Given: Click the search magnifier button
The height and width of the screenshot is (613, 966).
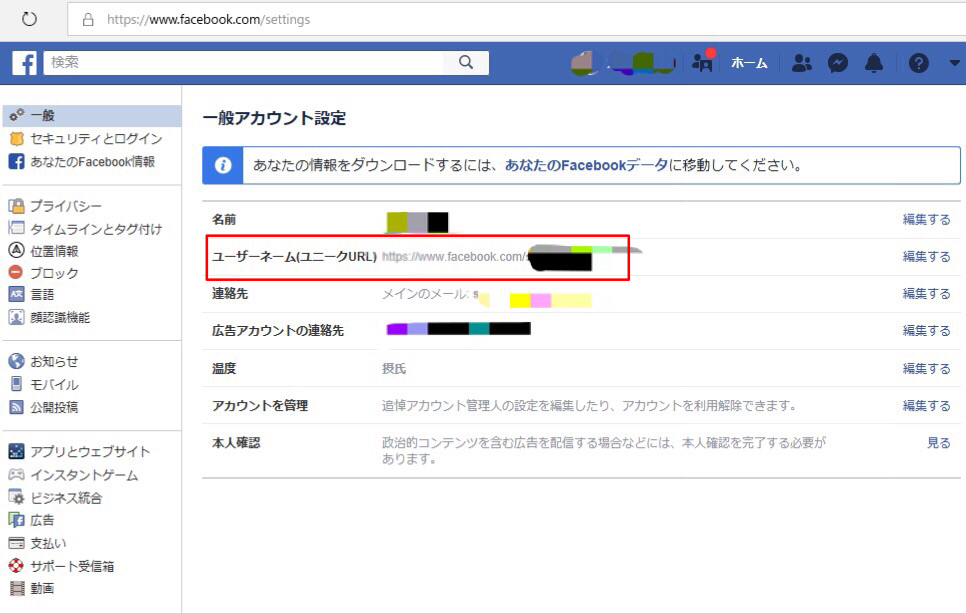Looking at the screenshot, I should (x=466, y=62).
